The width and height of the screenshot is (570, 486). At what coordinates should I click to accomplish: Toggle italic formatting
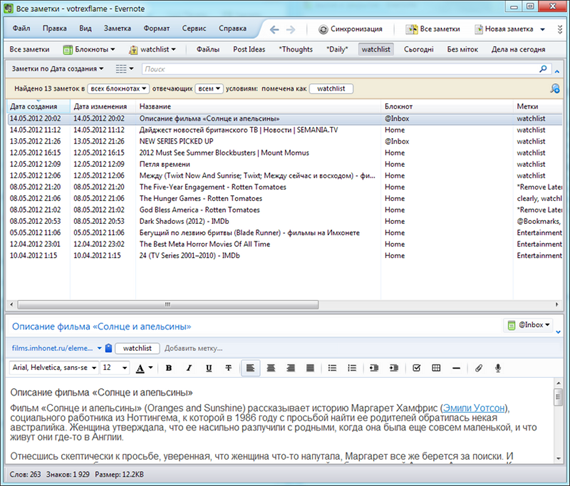[x=189, y=368]
